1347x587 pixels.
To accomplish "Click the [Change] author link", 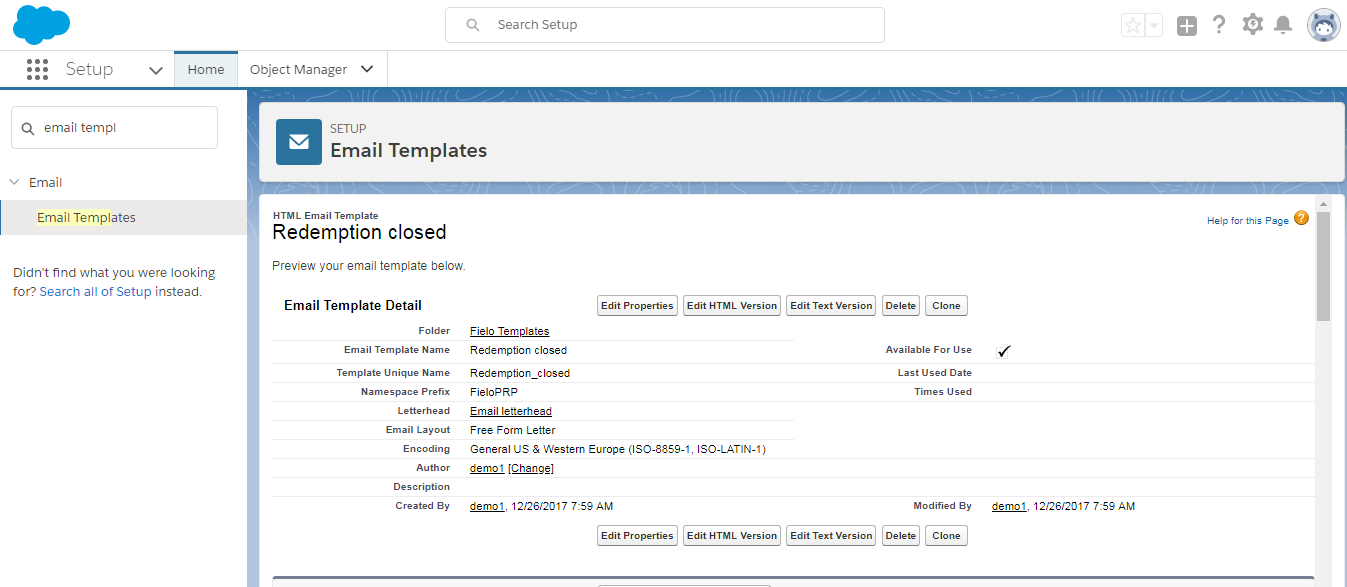I will tap(531, 468).
